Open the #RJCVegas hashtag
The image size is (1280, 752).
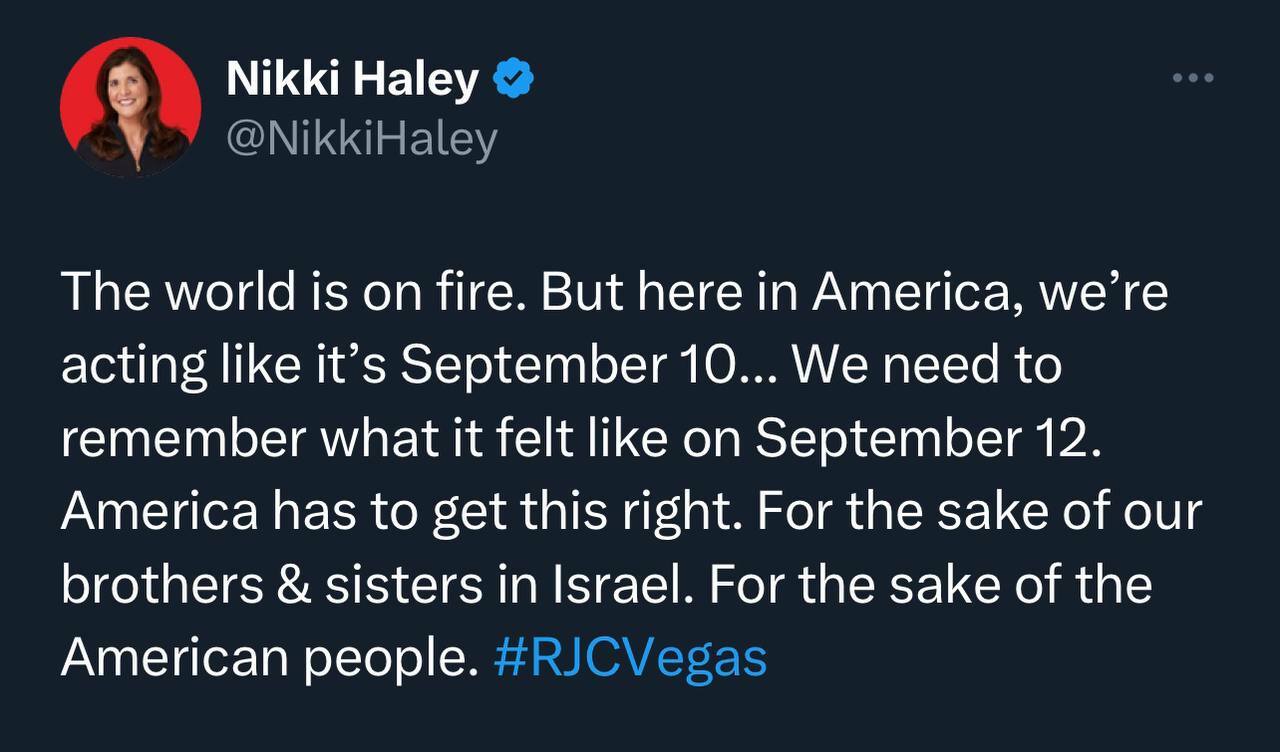click(x=630, y=658)
